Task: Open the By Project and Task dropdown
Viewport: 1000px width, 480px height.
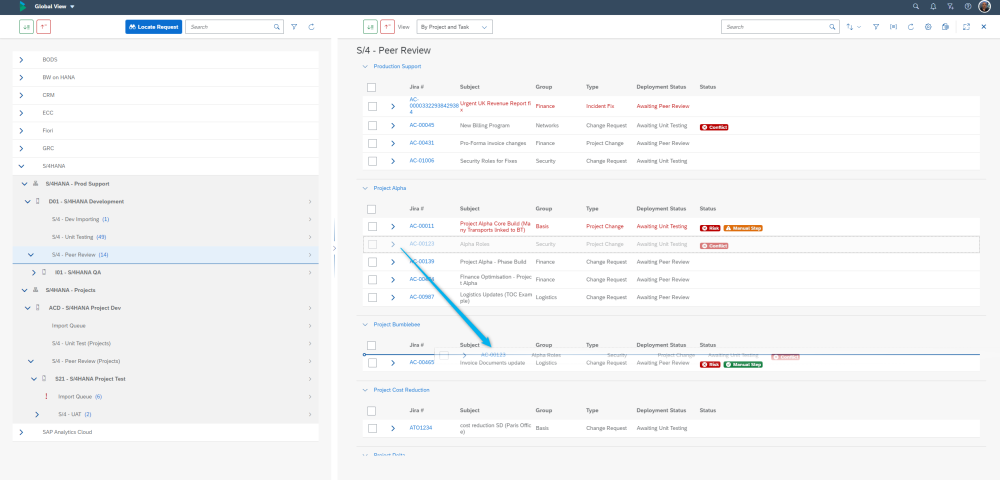Action: pyautogui.click(x=454, y=27)
